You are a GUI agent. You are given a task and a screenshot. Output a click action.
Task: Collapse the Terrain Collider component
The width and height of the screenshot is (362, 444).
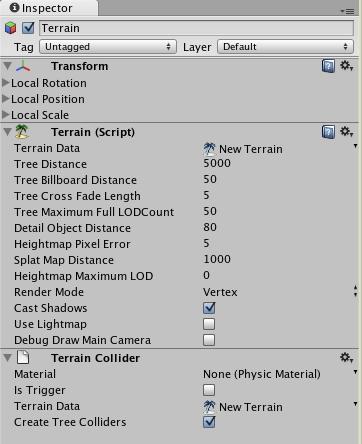[x=7, y=358]
